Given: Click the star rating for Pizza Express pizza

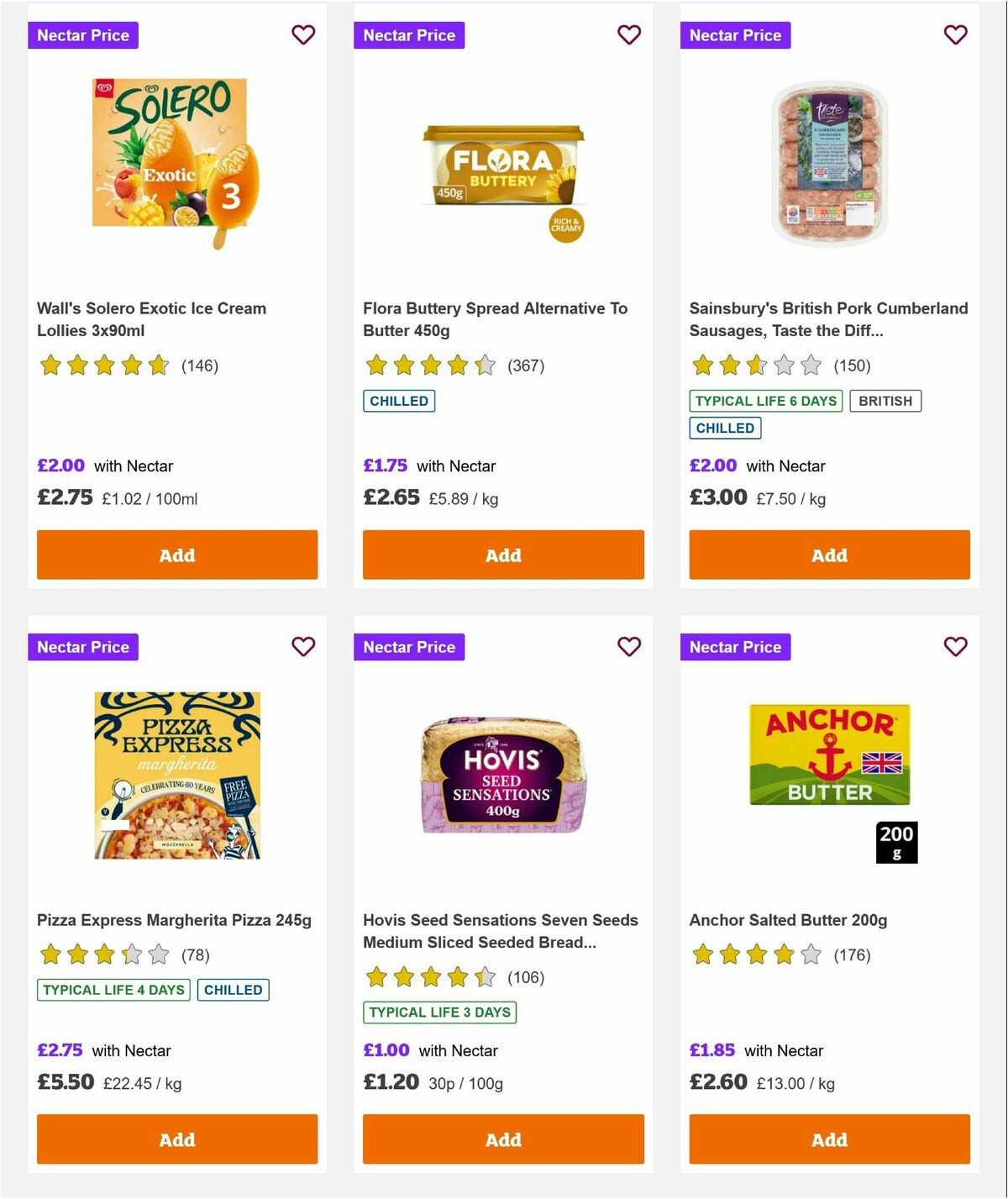Looking at the screenshot, I should click(x=104, y=954).
